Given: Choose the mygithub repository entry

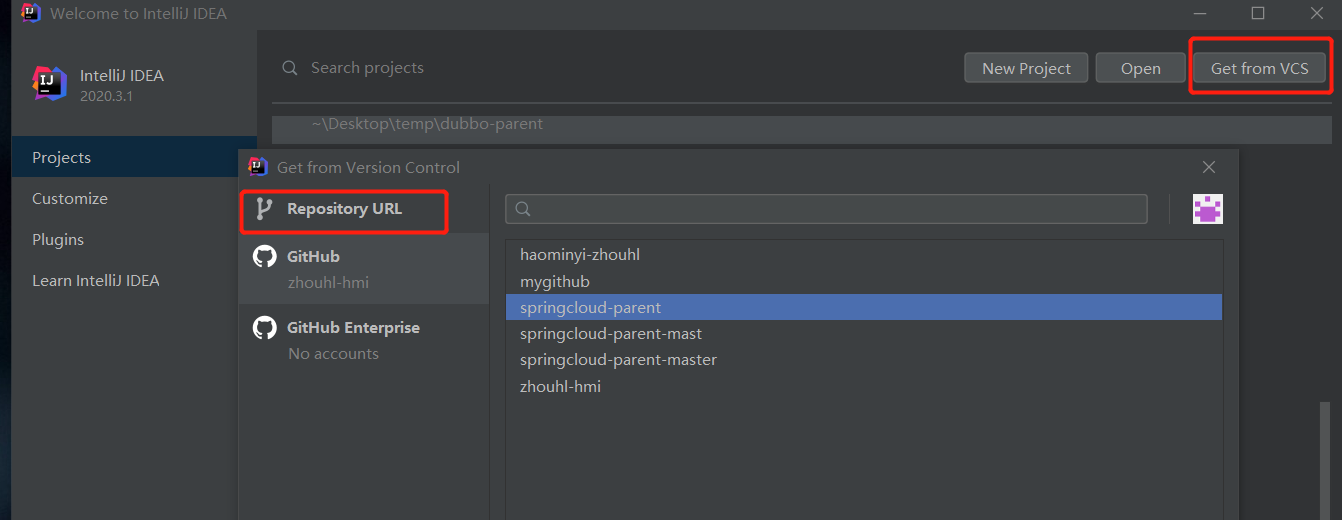Looking at the screenshot, I should [555, 282].
